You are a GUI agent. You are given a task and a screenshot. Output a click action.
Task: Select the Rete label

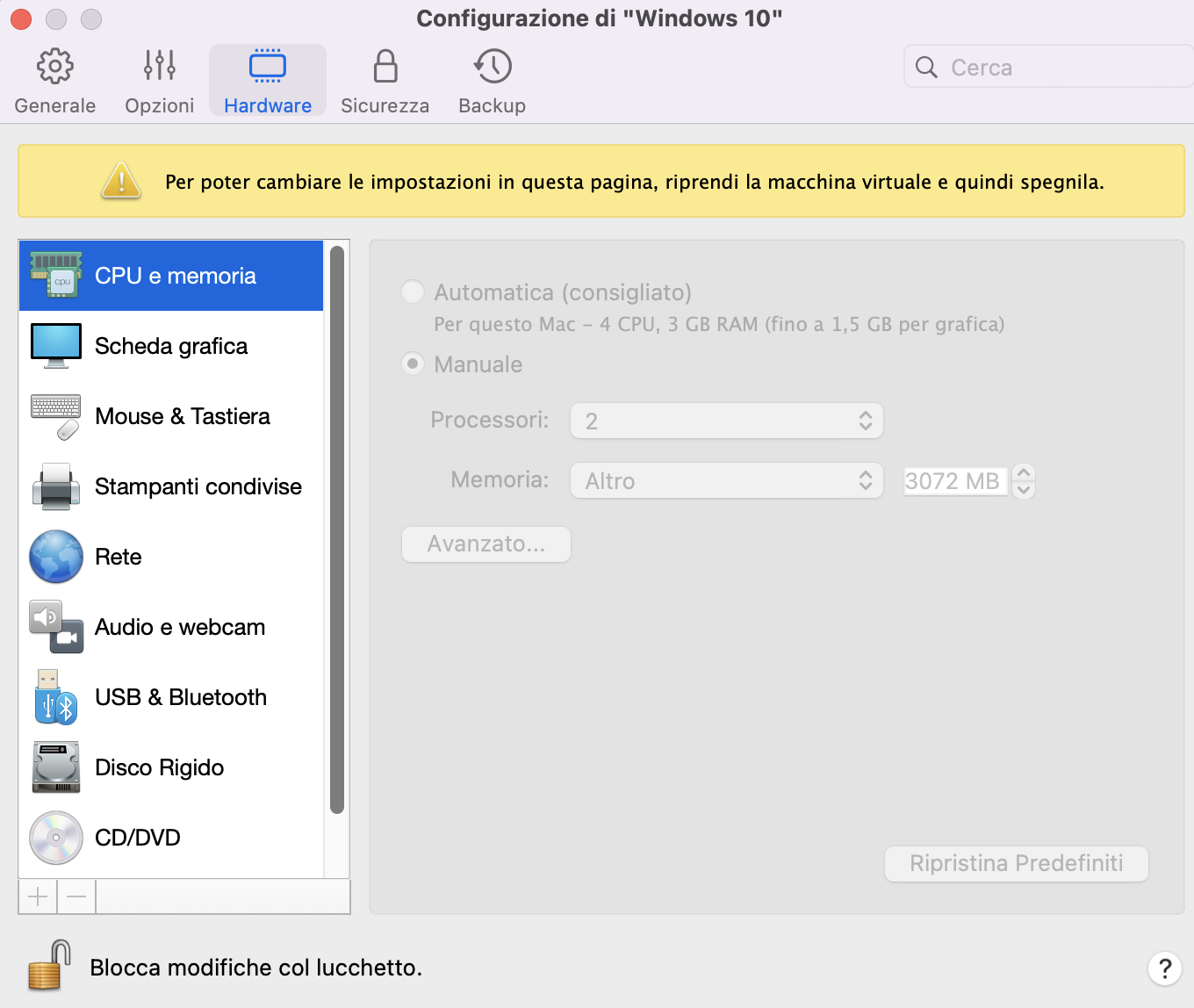(x=119, y=557)
